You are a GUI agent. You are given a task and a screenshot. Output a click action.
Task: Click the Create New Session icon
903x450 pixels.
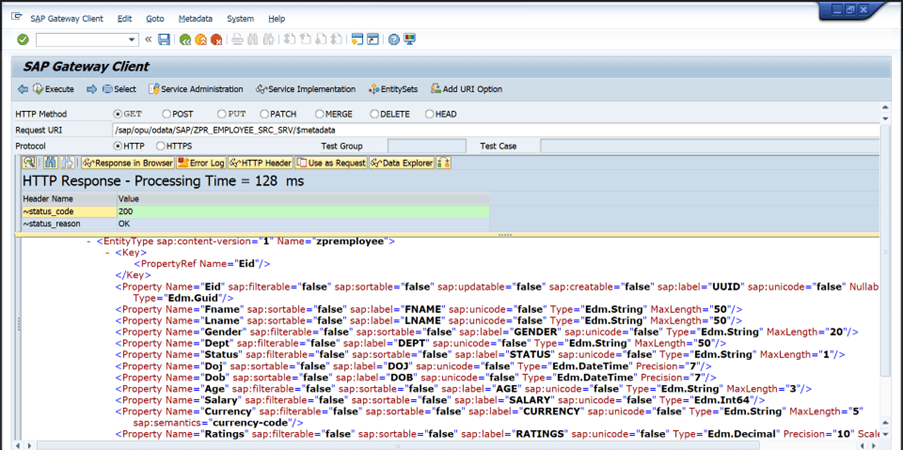point(358,40)
